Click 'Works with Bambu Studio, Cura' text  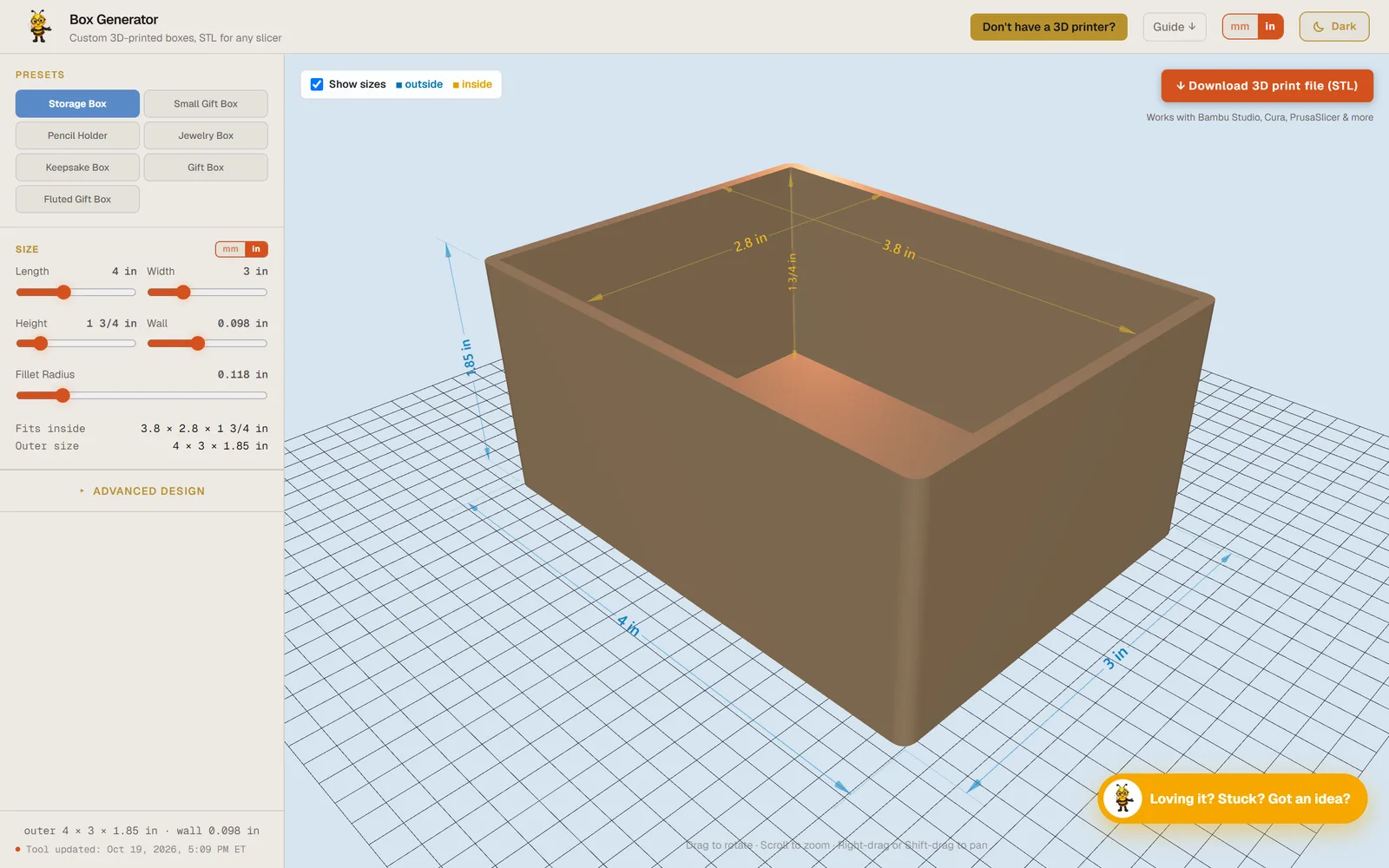[1260, 117]
